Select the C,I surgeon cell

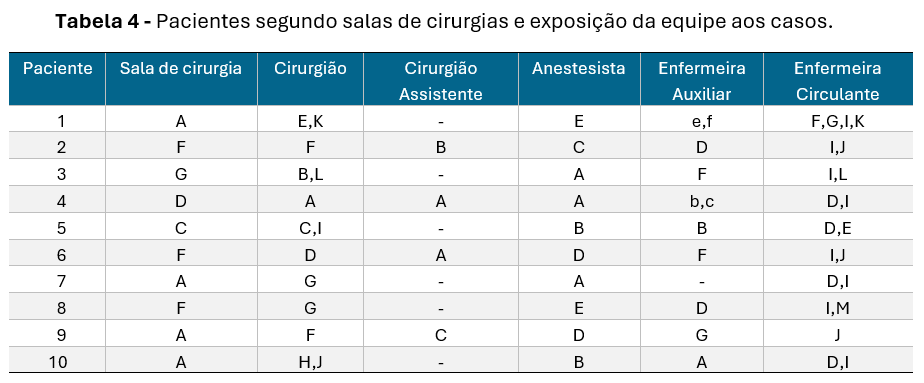pyautogui.click(x=311, y=227)
